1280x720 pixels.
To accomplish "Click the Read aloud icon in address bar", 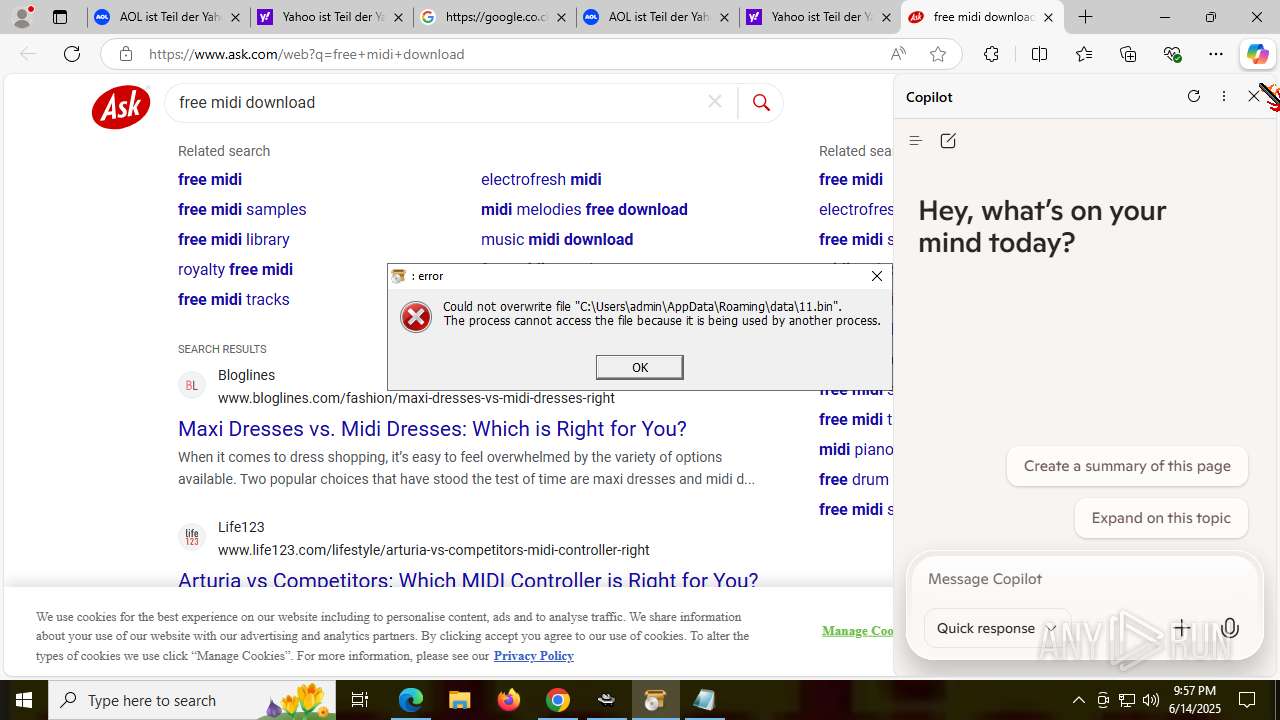I will coord(898,54).
